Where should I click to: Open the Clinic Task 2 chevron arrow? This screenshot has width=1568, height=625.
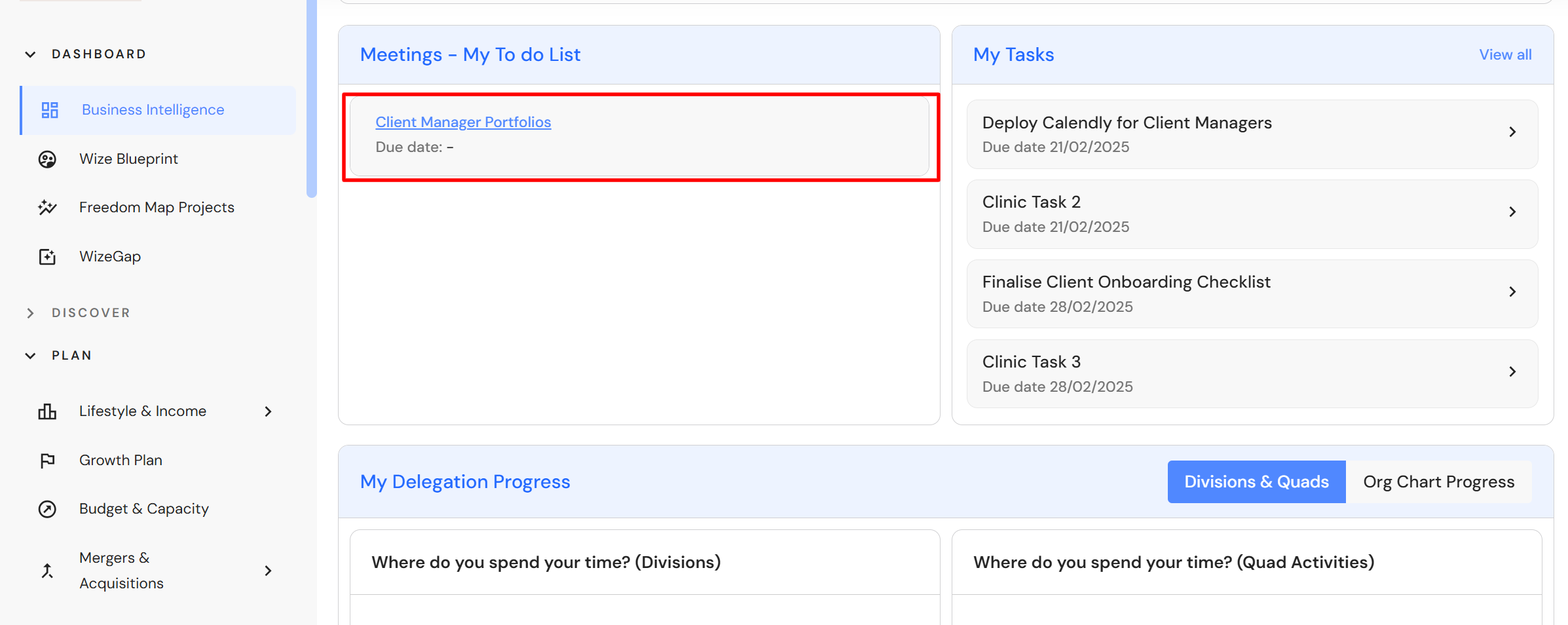click(1512, 212)
